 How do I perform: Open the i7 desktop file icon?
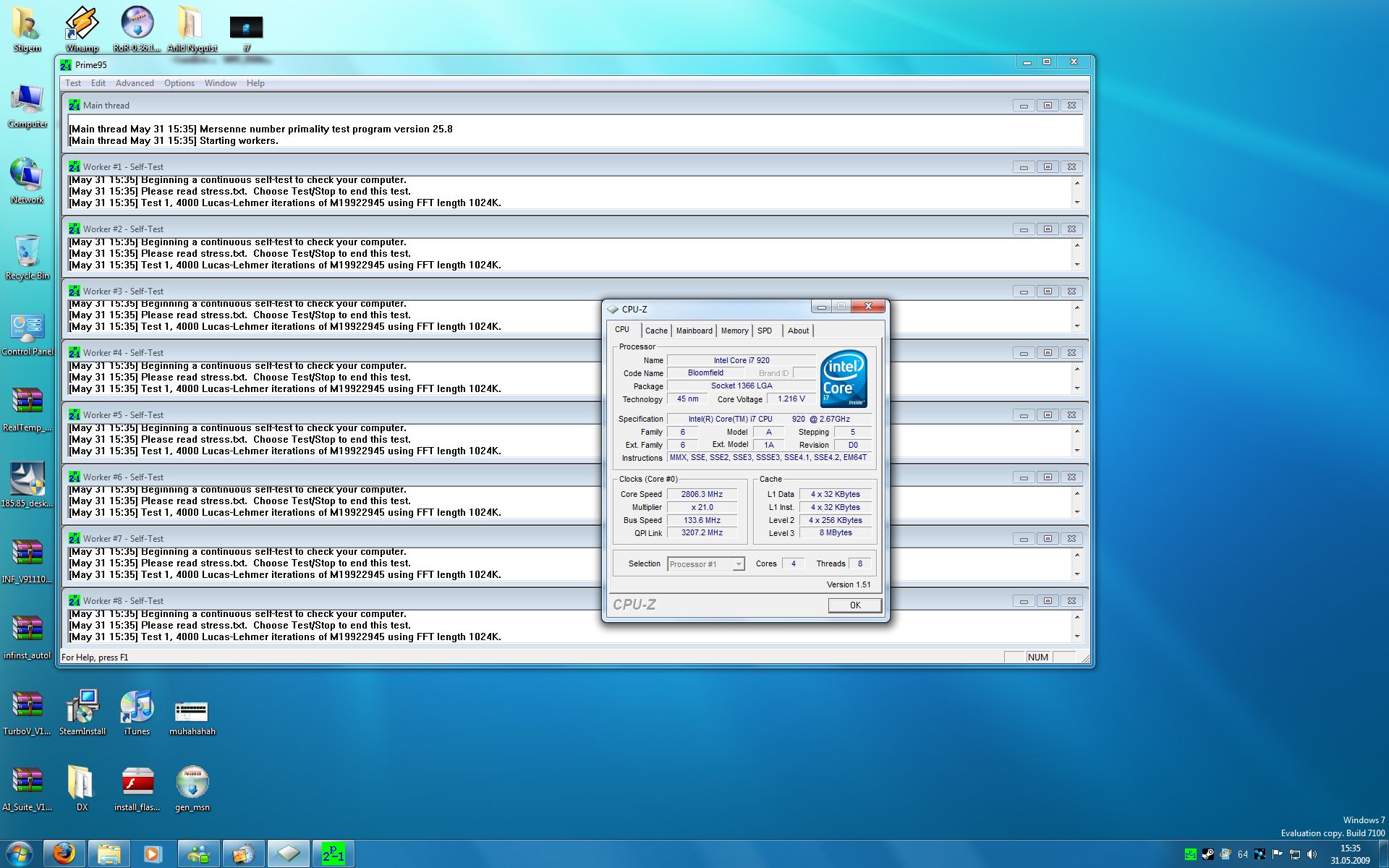coord(247,33)
